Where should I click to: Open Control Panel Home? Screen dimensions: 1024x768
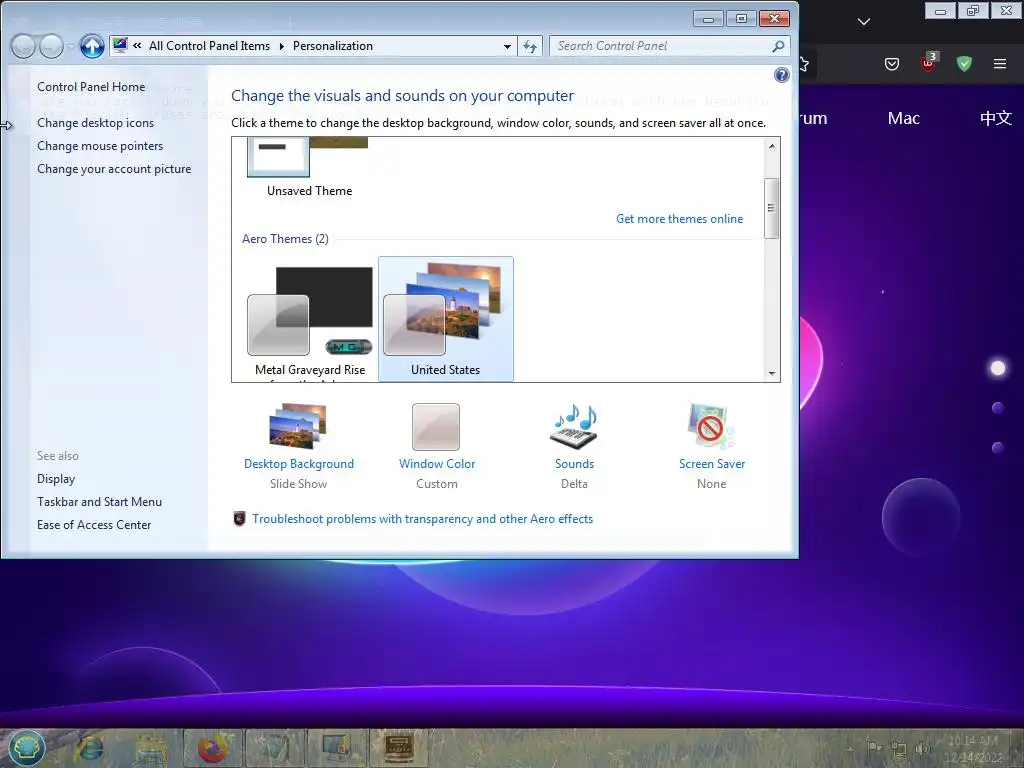91,87
